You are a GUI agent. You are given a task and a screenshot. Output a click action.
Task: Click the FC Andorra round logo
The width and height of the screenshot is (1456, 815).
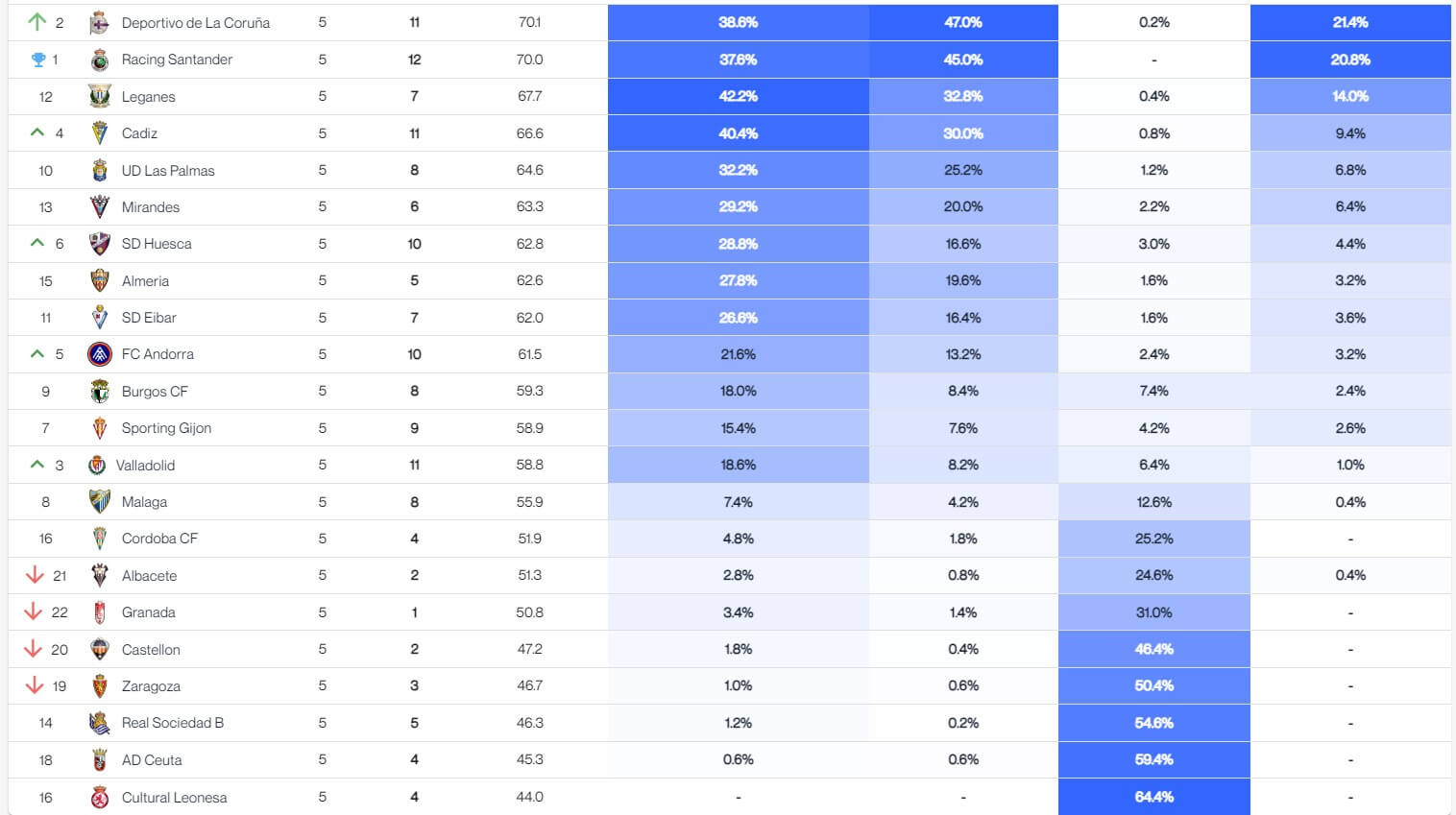pos(99,354)
